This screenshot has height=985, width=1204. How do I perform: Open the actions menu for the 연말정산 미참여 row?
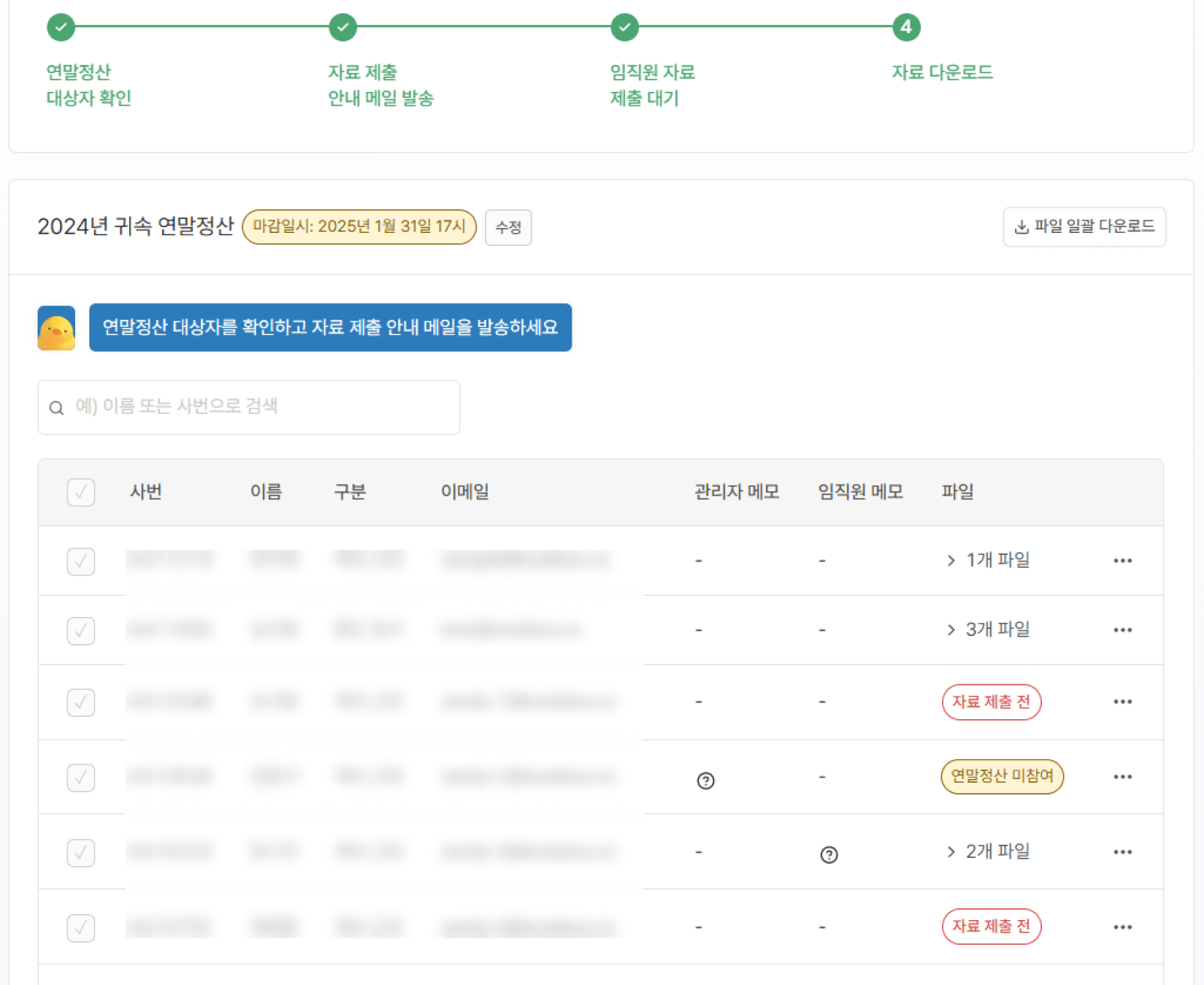pos(1122,778)
